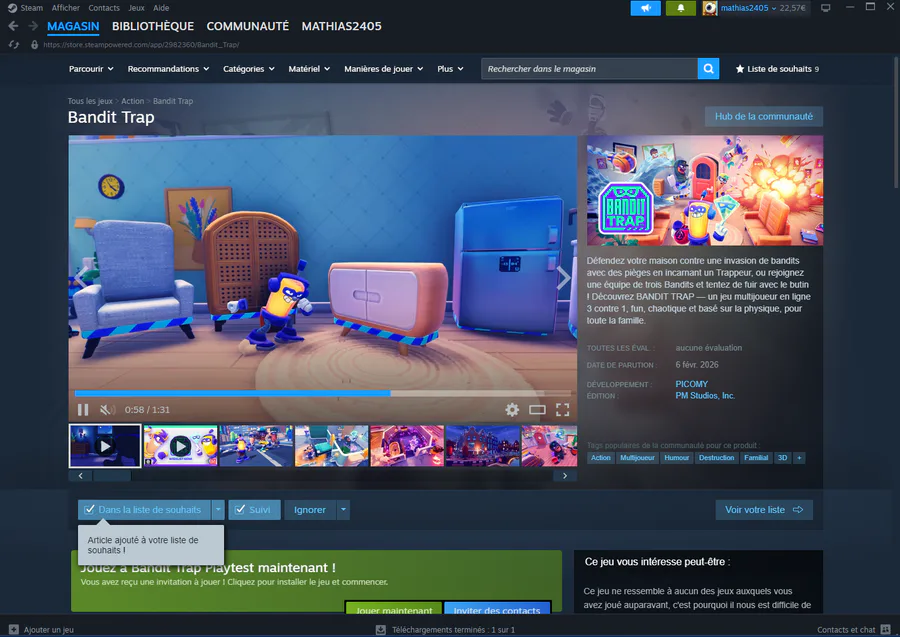This screenshot has height=637, width=900.
Task: Go forward with the right arrow navigation icon
Action: point(33,26)
